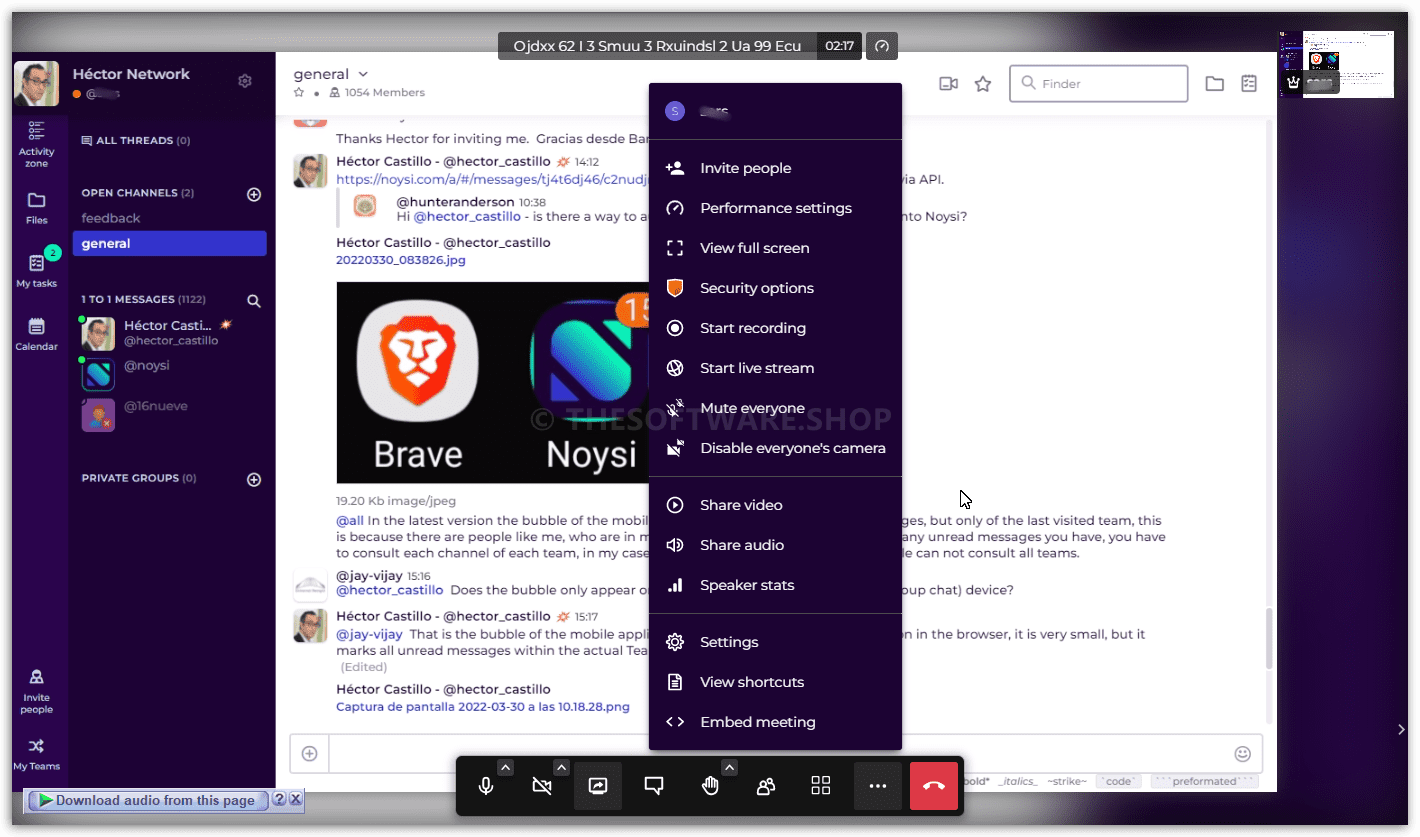Mute the microphone in meeting toolbar

click(486, 786)
